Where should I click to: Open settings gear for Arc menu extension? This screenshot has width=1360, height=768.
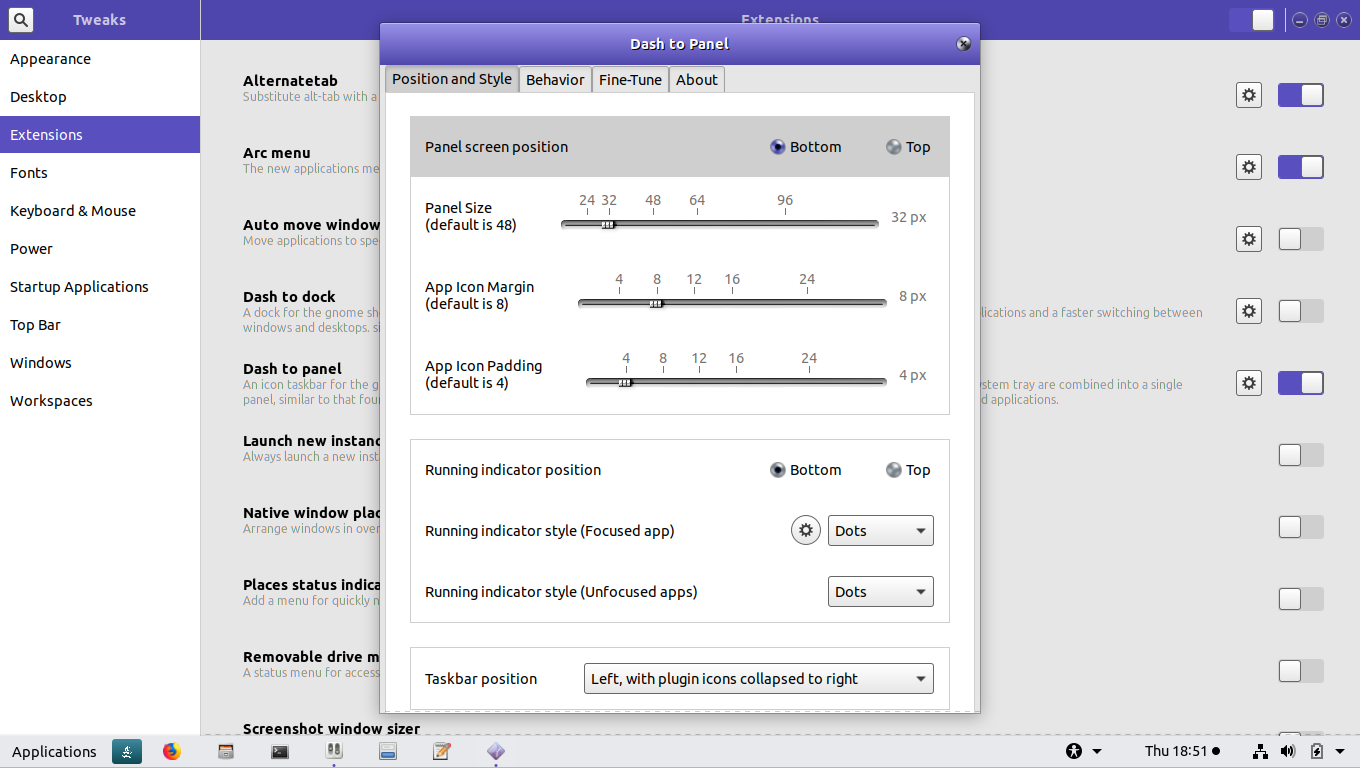click(x=1248, y=167)
